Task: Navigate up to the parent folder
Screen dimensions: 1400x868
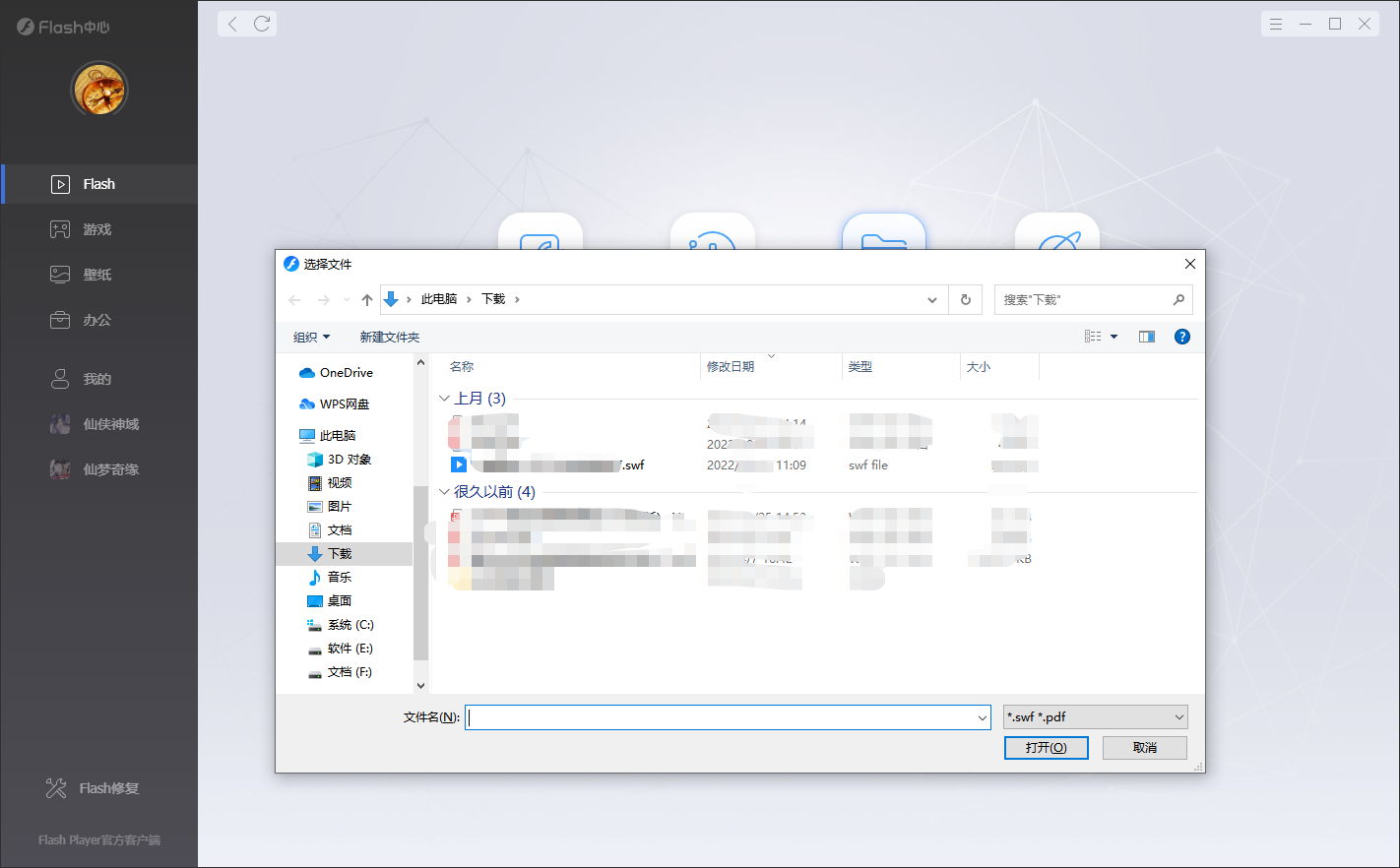Action: (x=366, y=299)
